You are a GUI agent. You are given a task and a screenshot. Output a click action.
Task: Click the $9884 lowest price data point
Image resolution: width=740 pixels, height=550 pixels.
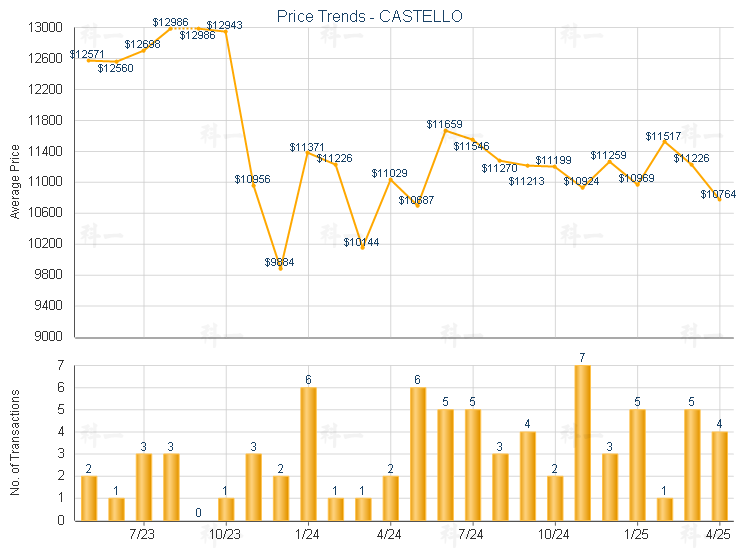pos(281,269)
